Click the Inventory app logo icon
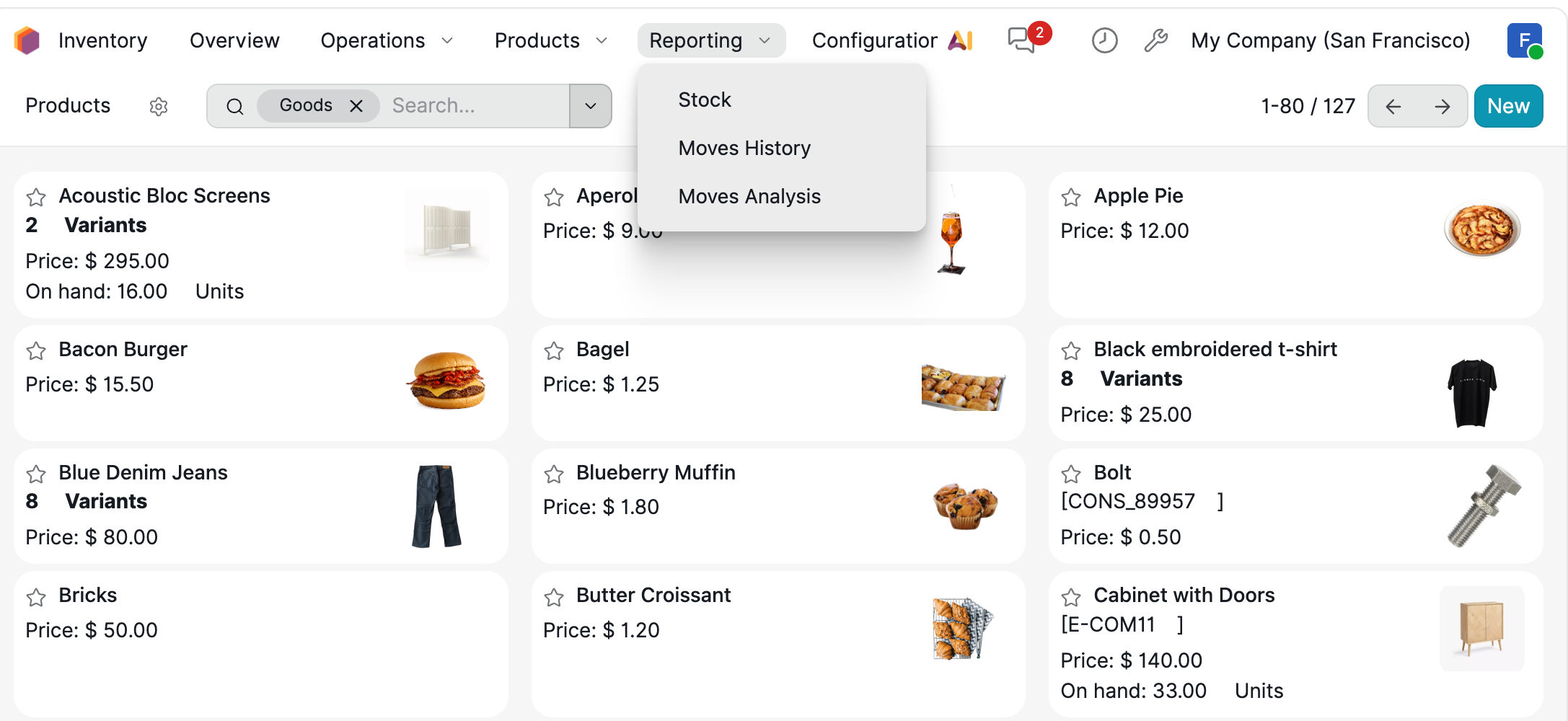Screen dimensions: 1568x721 coord(27,40)
